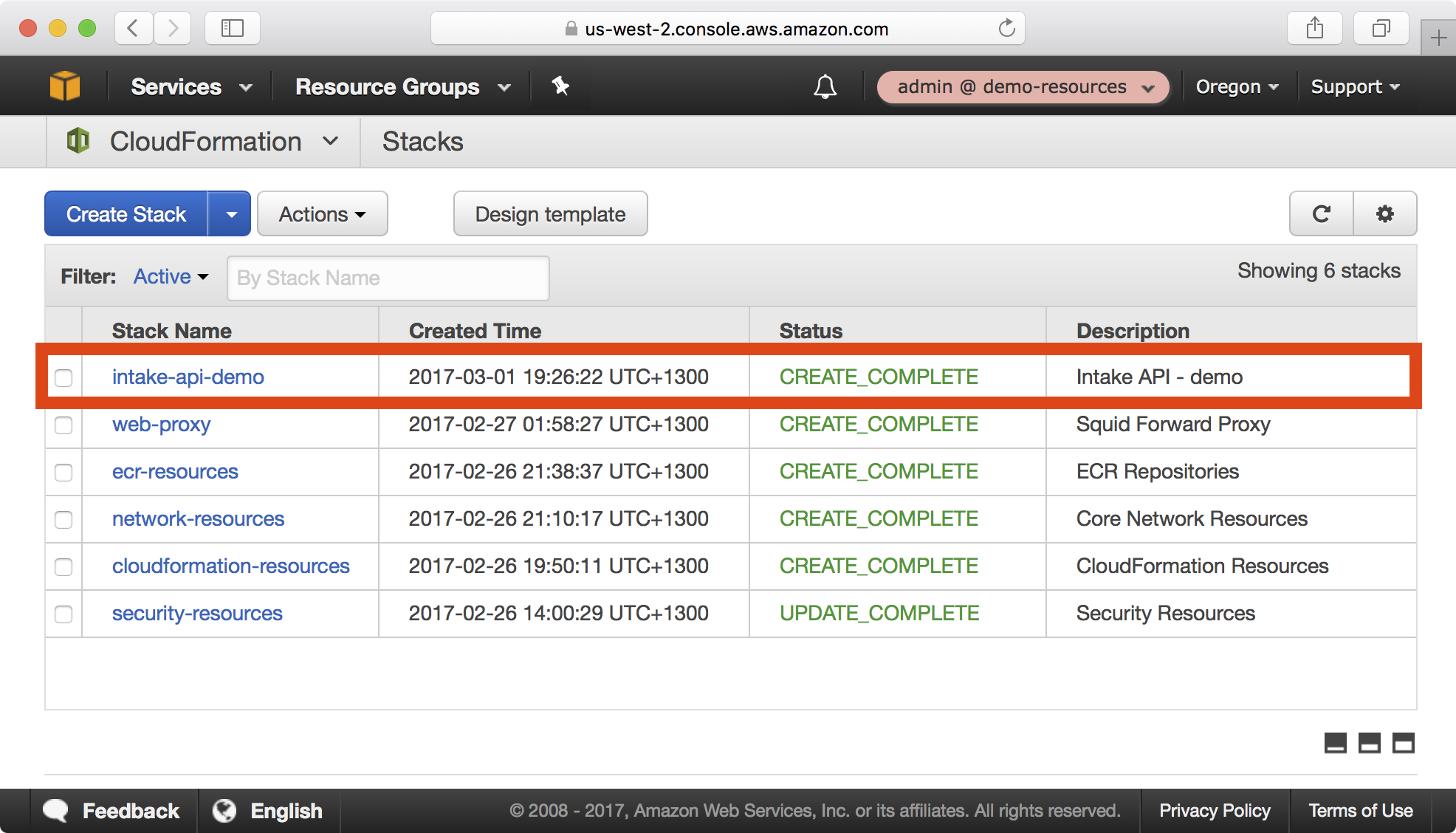Open the Actions dropdown
The image size is (1456, 833).
322,214
